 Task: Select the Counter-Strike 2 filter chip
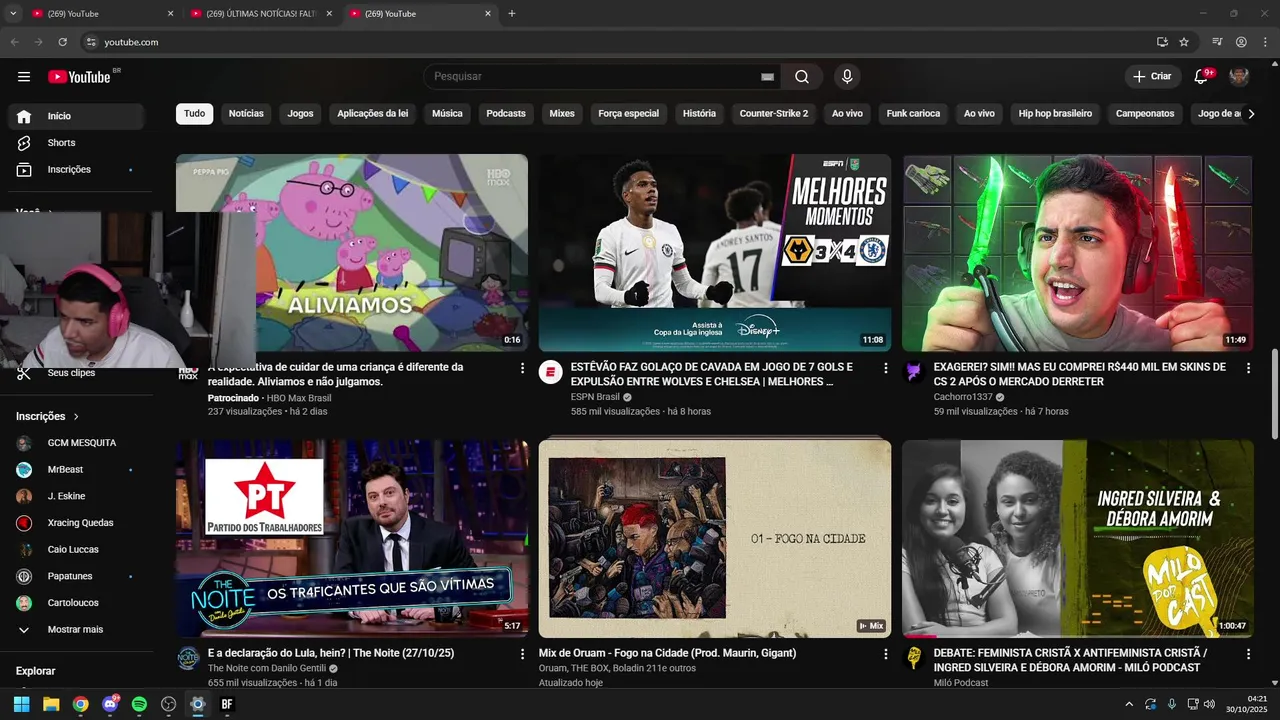click(x=774, y=114)
